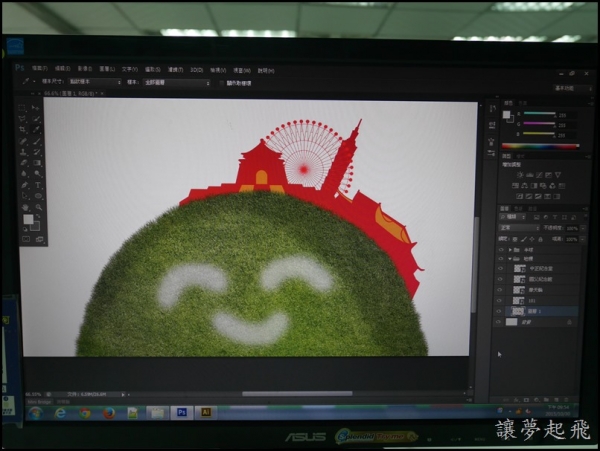Select the Gradient tool
Screen dimensions: 600x451
pyautogui.click(x=37, y=163)
